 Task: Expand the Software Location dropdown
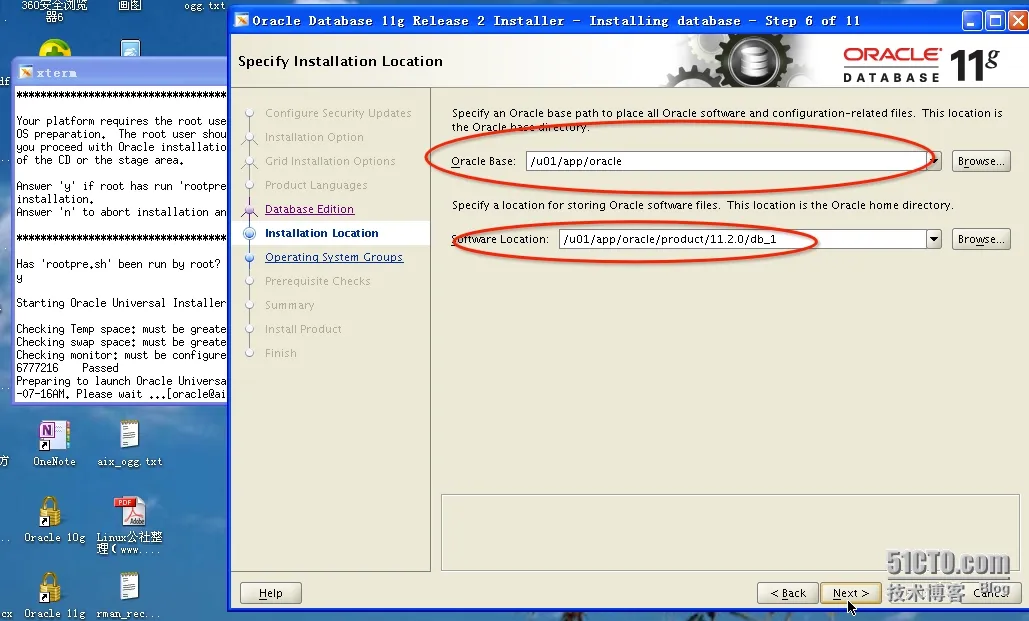[x=934, y=239]
